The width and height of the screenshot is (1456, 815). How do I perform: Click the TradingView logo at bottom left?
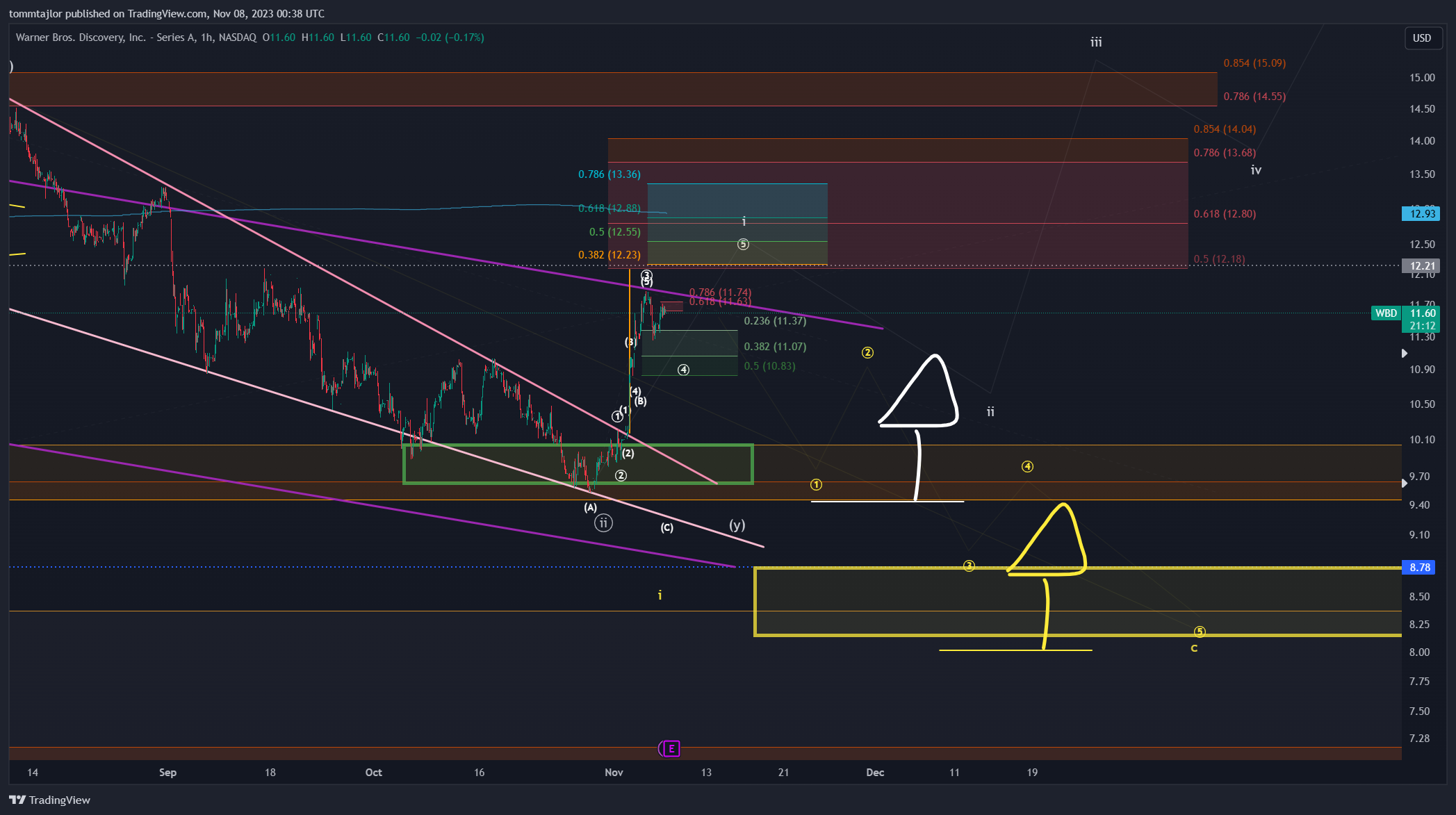point(49,800)
